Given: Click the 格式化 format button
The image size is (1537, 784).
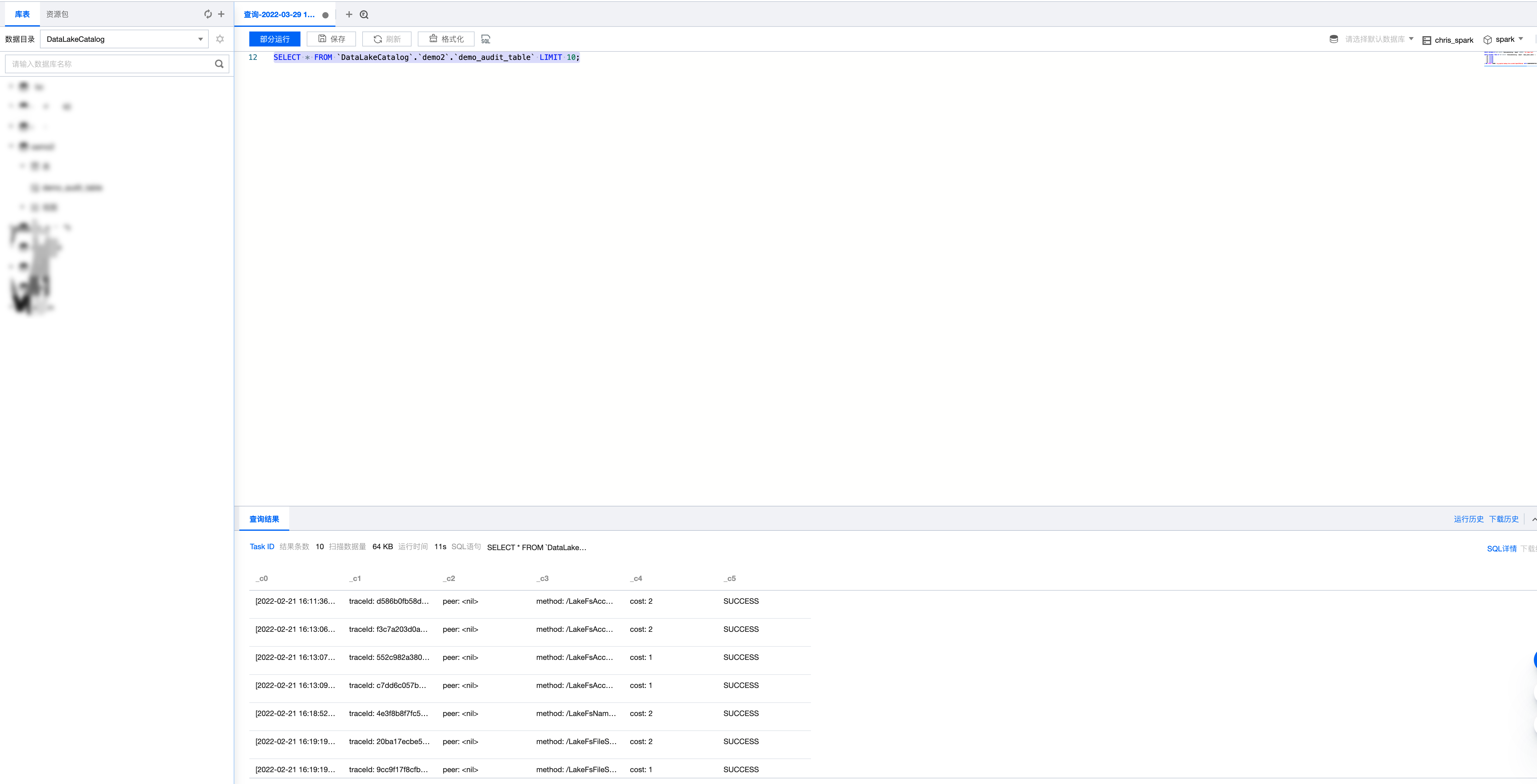Looking at the screenshot, I should tap(446, 39).
